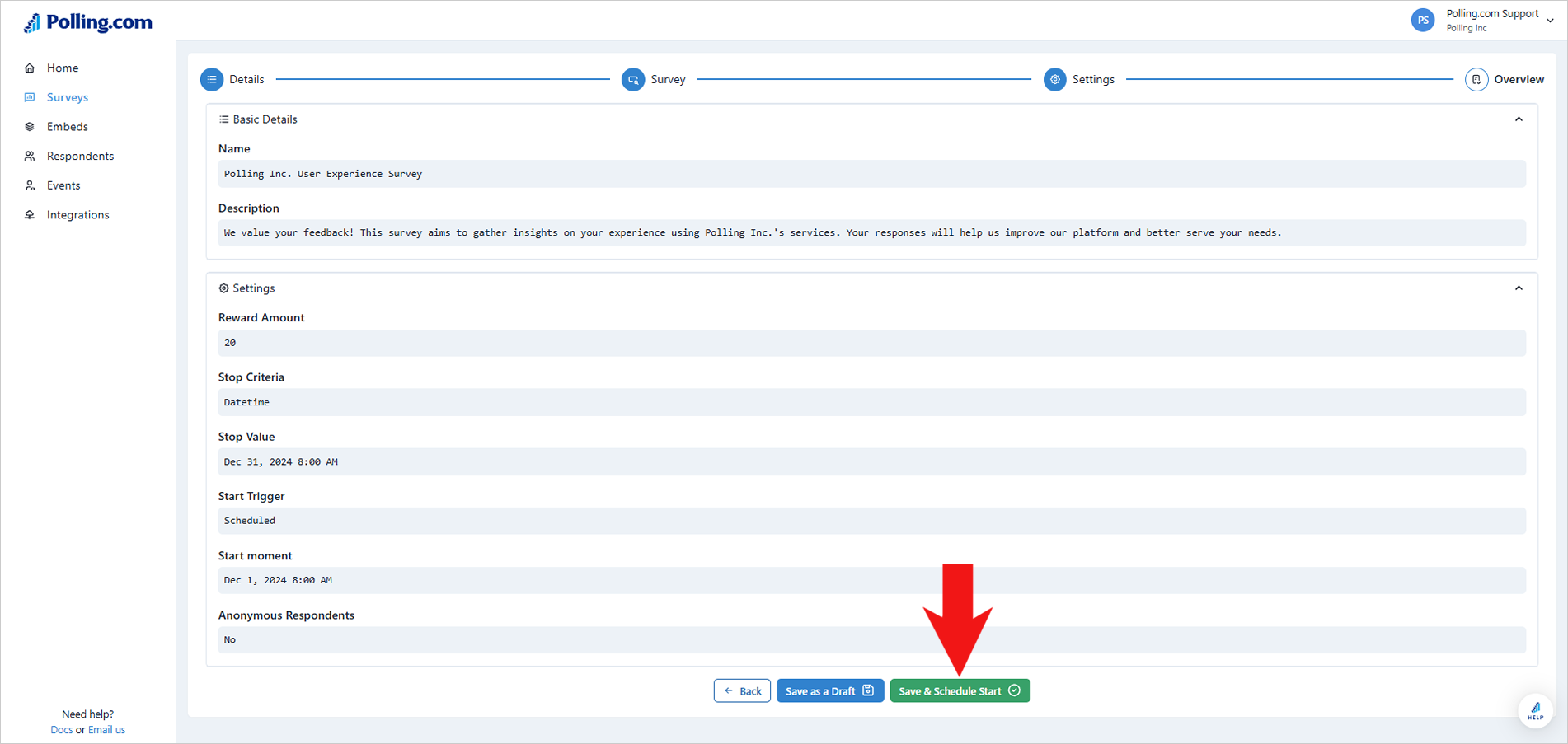Open the Email us link
1568x744 pixels.
(106, 730)
